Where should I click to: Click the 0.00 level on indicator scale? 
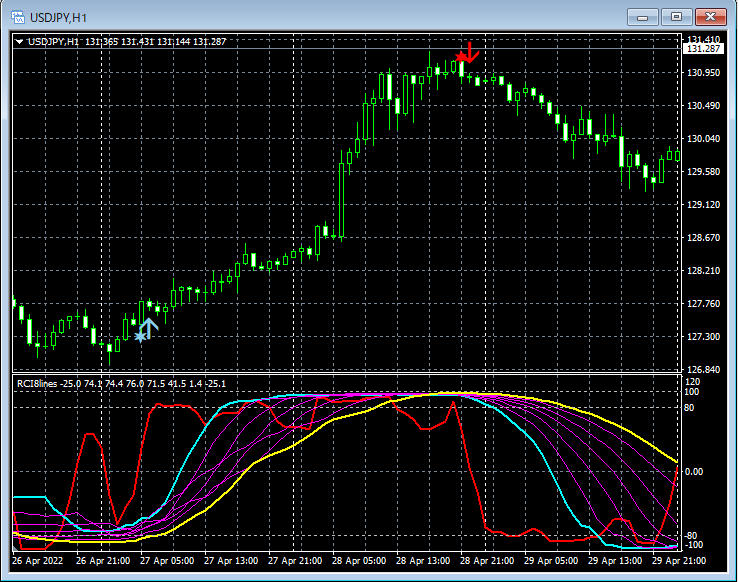696,471
